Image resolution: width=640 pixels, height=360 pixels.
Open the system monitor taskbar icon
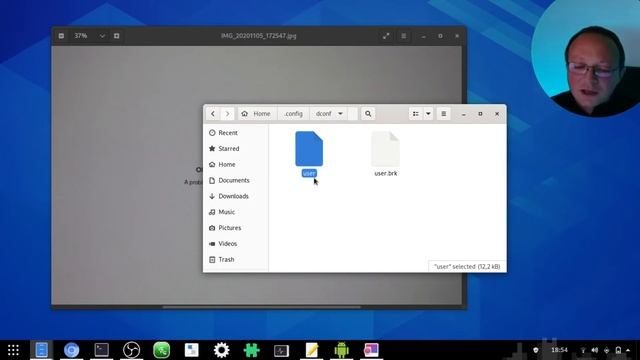pos(281,350)
